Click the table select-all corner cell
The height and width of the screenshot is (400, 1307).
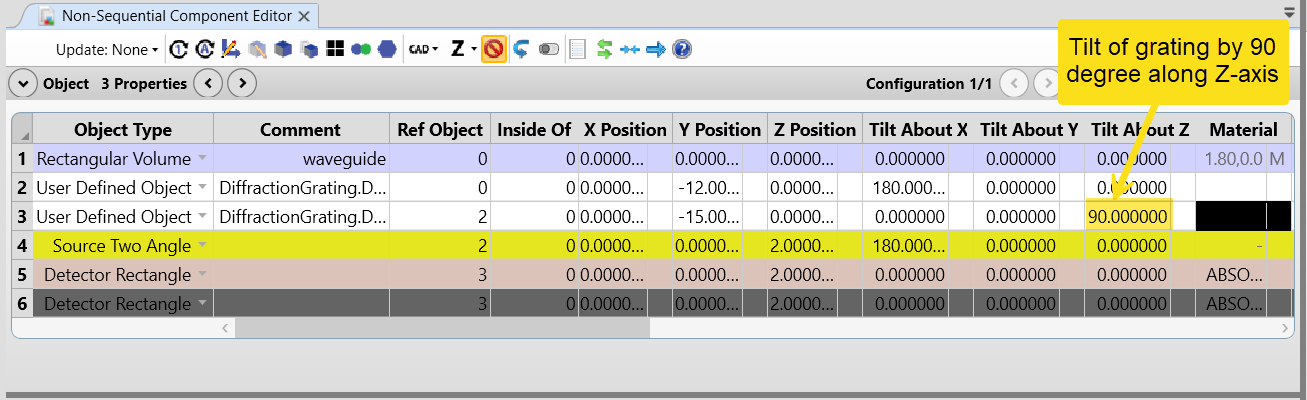(22, 129)
